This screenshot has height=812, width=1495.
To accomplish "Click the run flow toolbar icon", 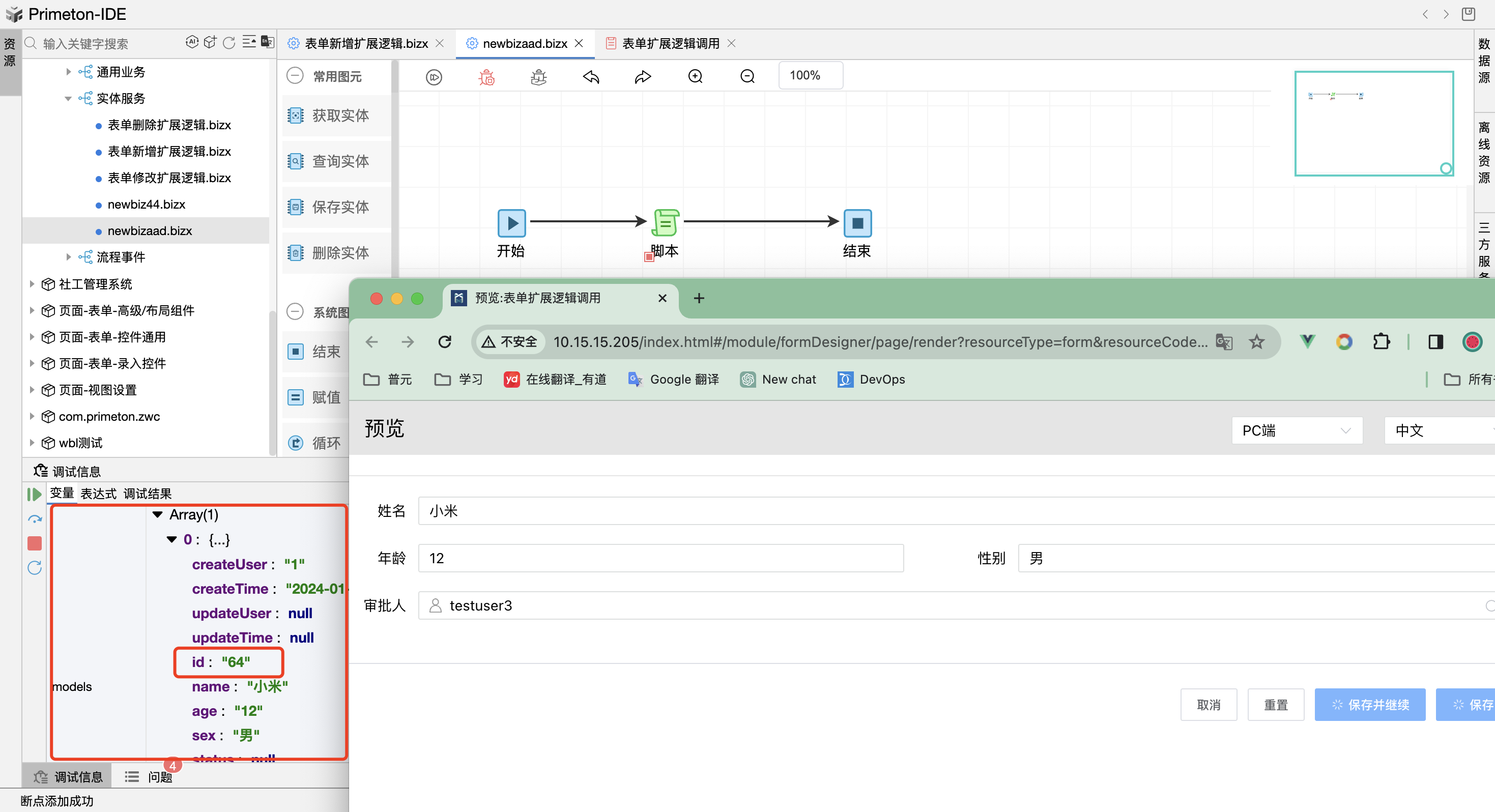I will click(x=434, y=77).
